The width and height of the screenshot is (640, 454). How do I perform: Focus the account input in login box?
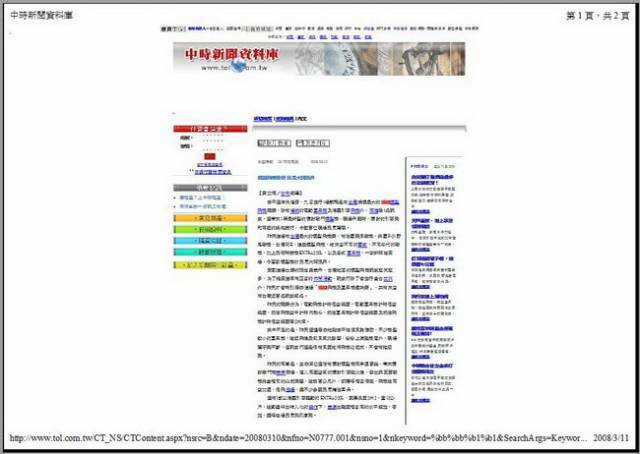[x=213, y=138]
